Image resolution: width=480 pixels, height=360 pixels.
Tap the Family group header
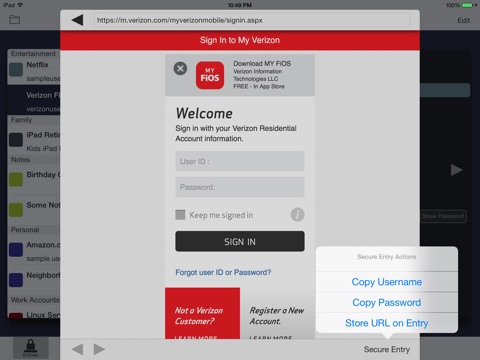coord(34,120)
